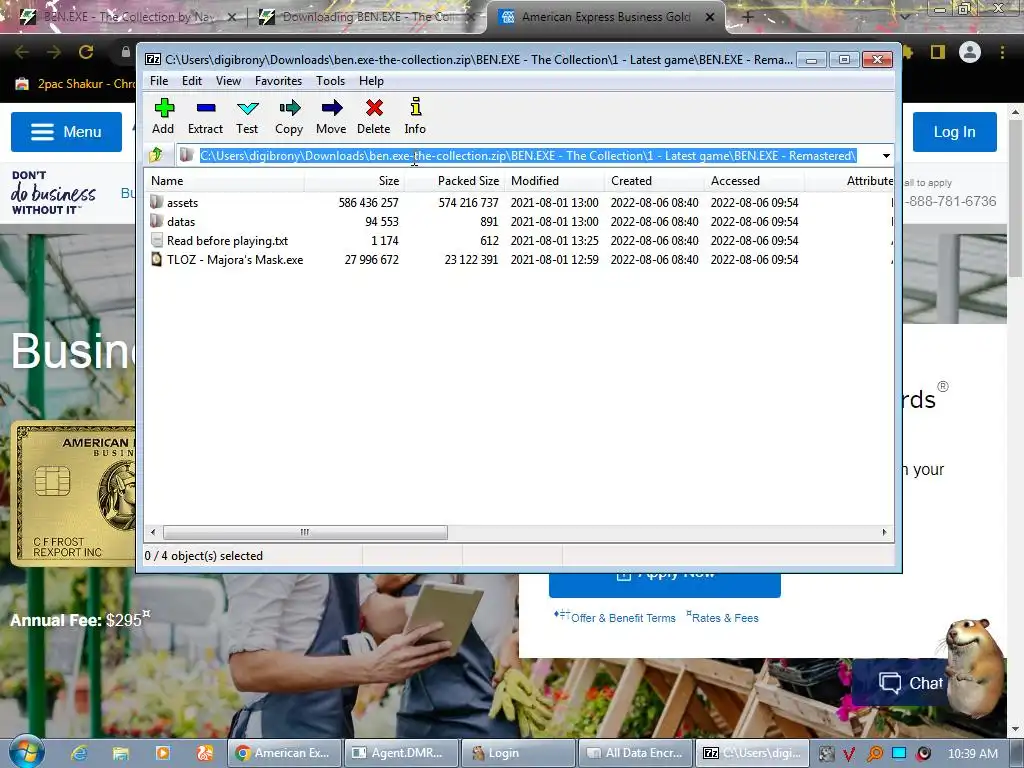Click the 0 / 4 object(s) selected status
Viewport: 1024px width, 768px height.
tap(204, 556)
